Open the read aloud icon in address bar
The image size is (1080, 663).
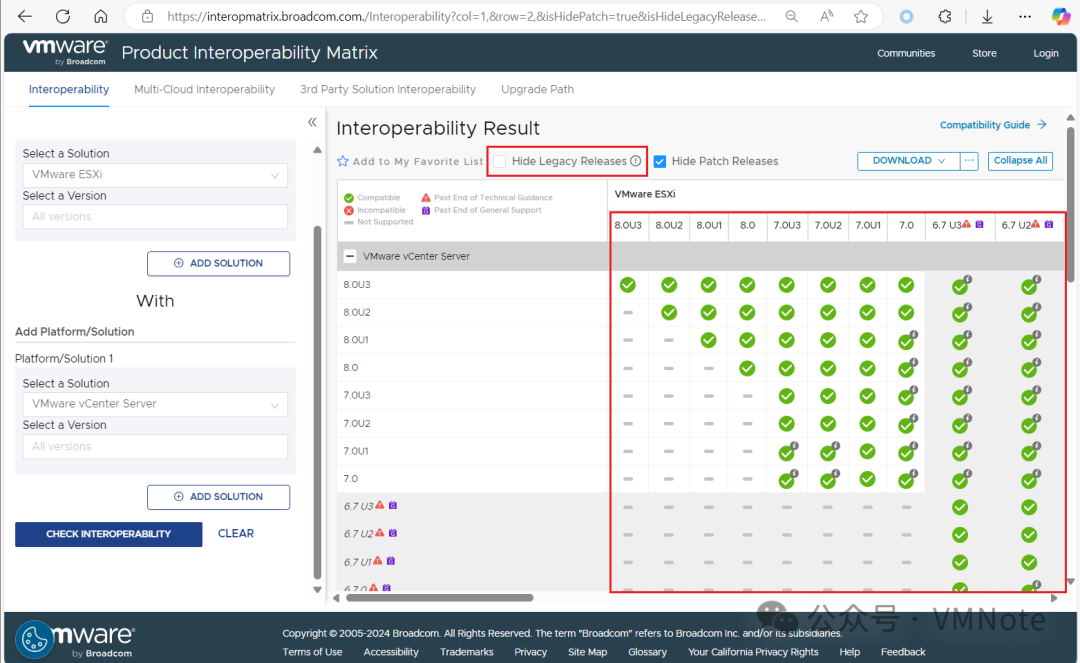[827, 17]
